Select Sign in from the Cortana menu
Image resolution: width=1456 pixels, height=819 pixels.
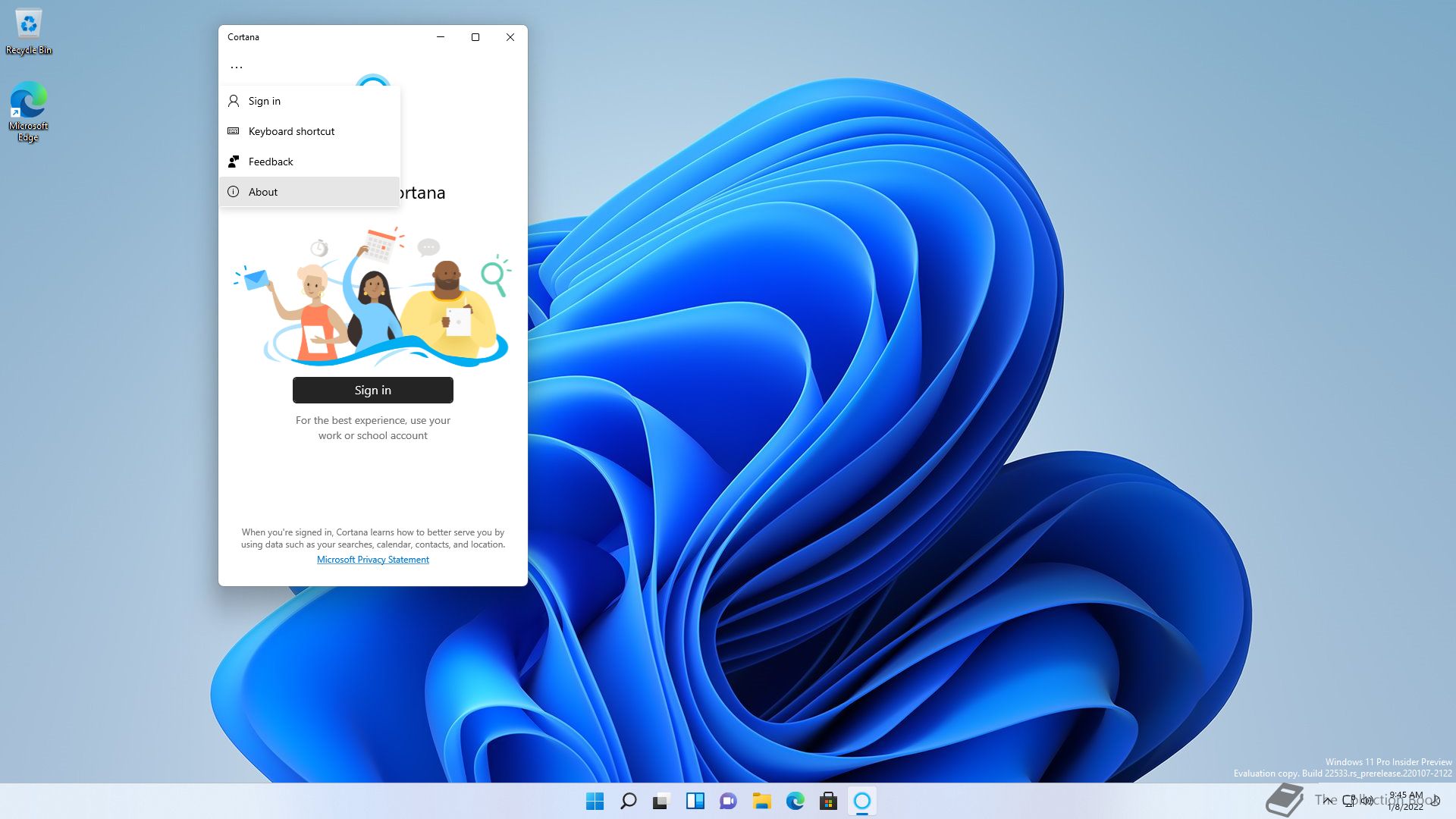pos(265,101)
